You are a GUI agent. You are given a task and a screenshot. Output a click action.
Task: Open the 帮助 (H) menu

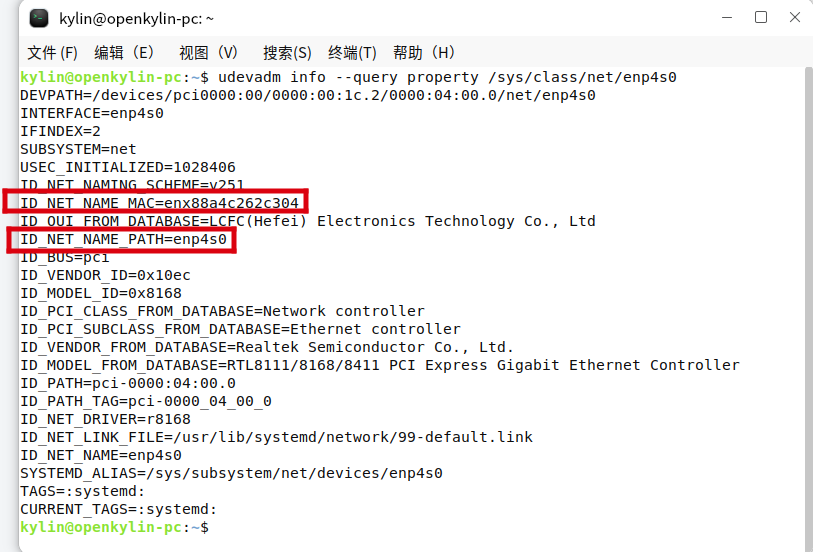click(x=424, y=52)
